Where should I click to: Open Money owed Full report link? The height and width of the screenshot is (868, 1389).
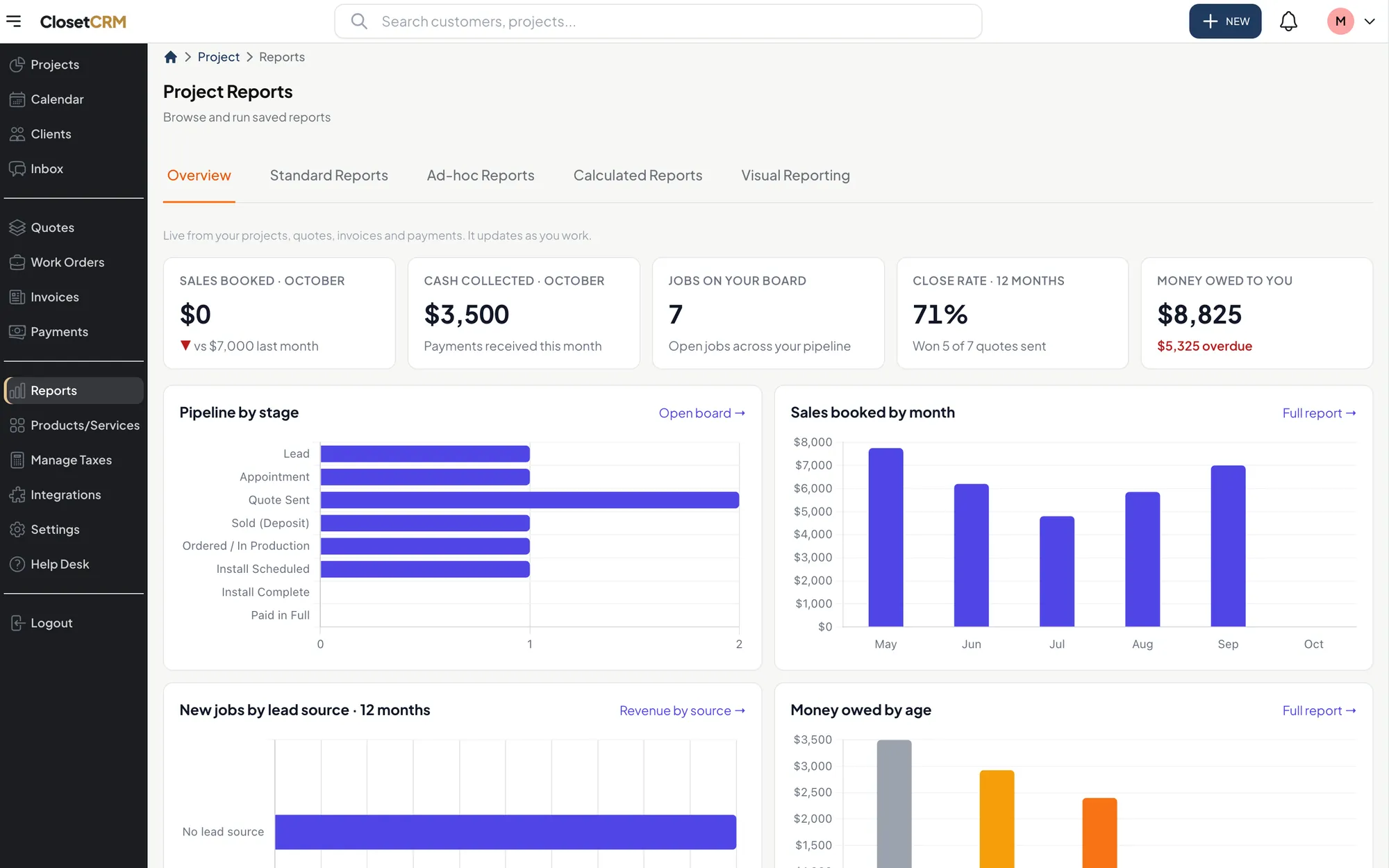(1319, 711)
